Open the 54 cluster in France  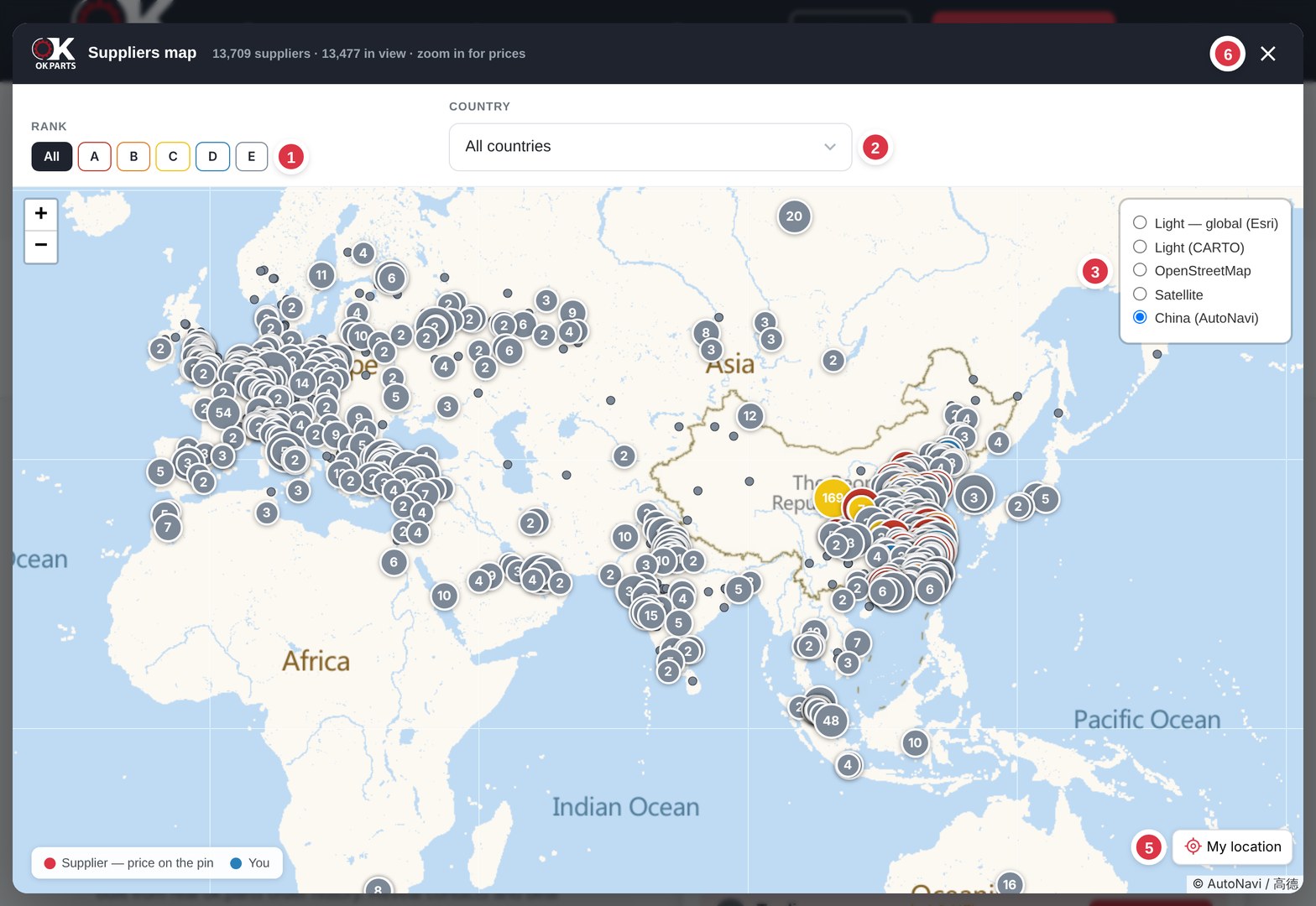click(x=223, y=413)
